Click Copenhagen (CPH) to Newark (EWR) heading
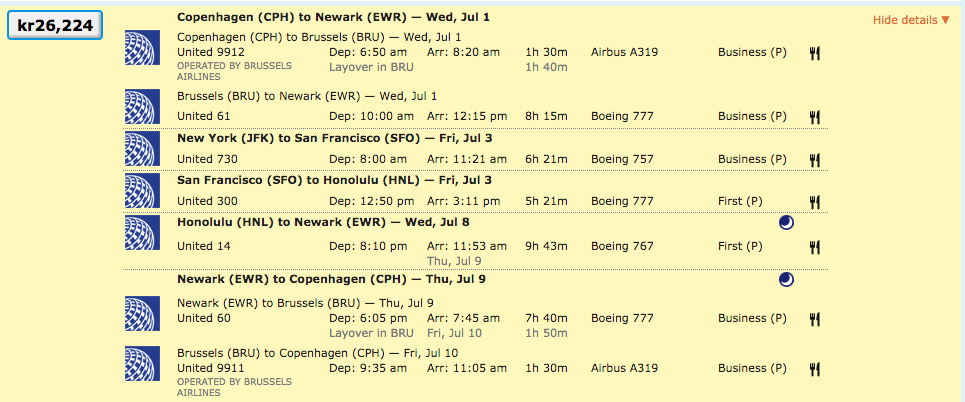This screenshot has height=402, width=965. [333, 17]
